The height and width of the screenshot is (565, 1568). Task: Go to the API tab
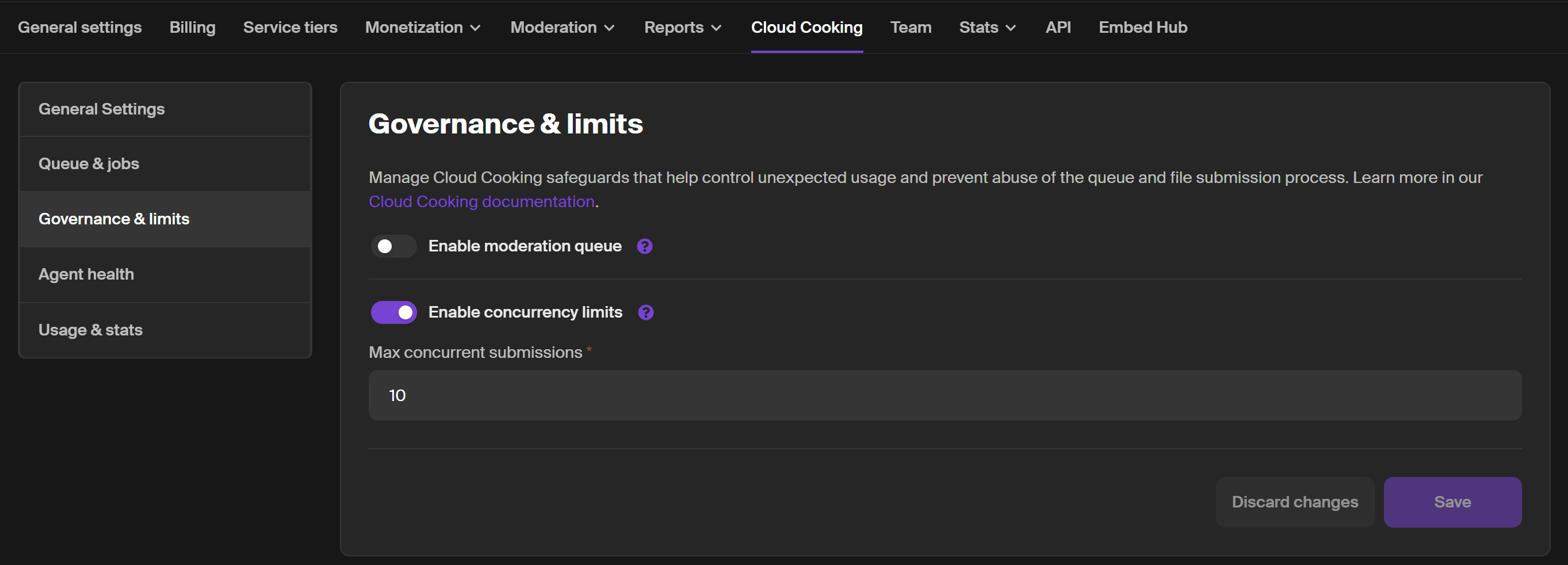click(x=1058, y=28)
